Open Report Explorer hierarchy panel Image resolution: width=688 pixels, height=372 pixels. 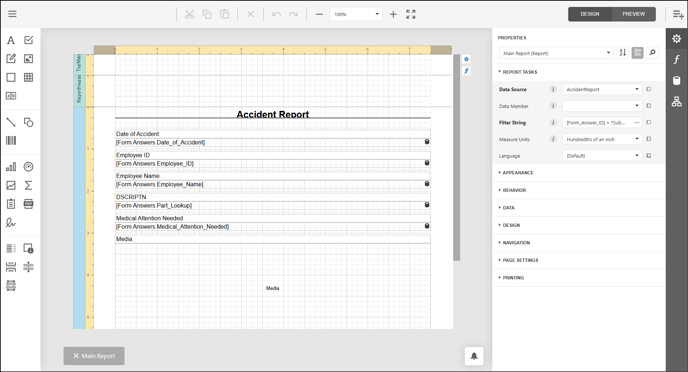click(x=677, y=102)
